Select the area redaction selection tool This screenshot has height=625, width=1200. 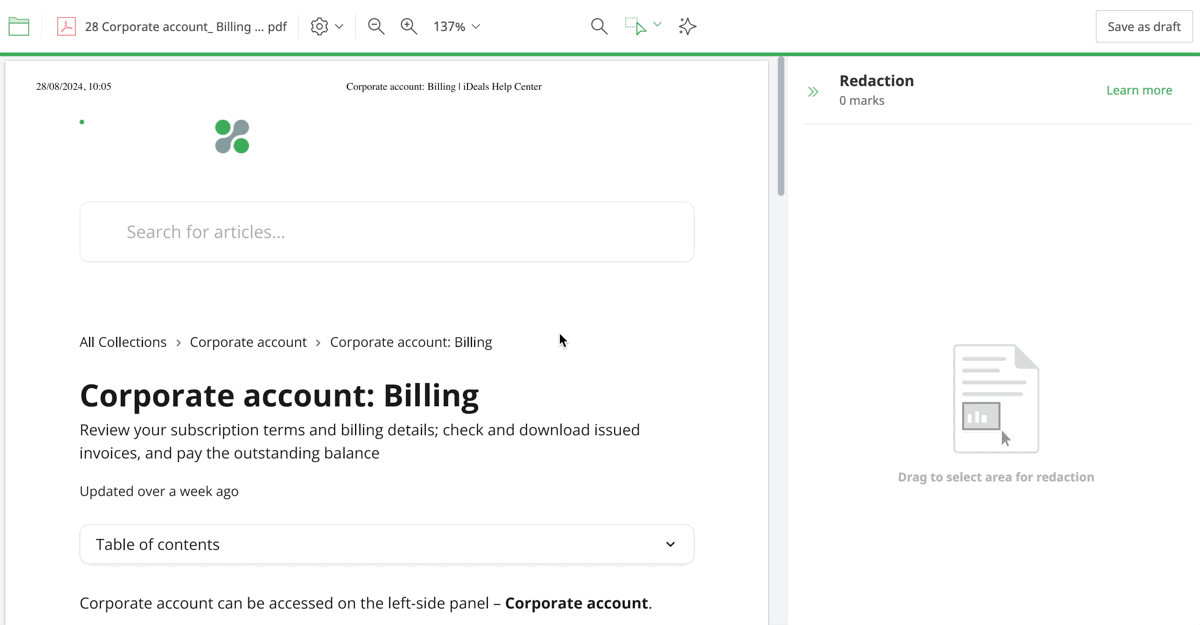635,27
